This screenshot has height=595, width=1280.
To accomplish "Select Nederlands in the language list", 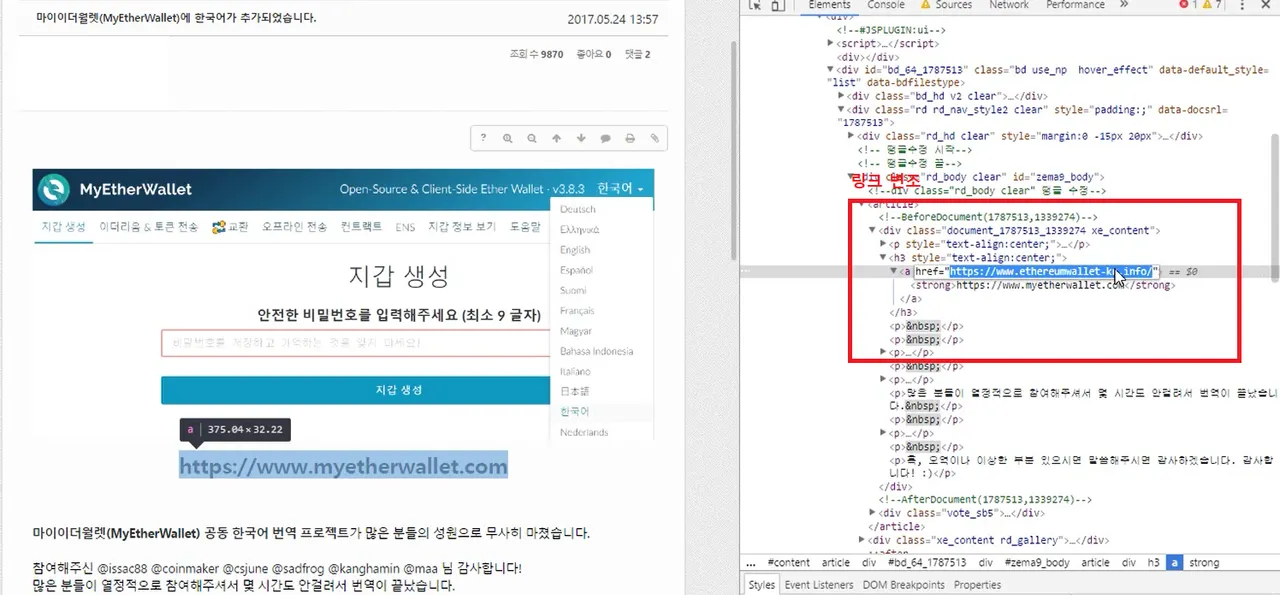I will point(584,432).
